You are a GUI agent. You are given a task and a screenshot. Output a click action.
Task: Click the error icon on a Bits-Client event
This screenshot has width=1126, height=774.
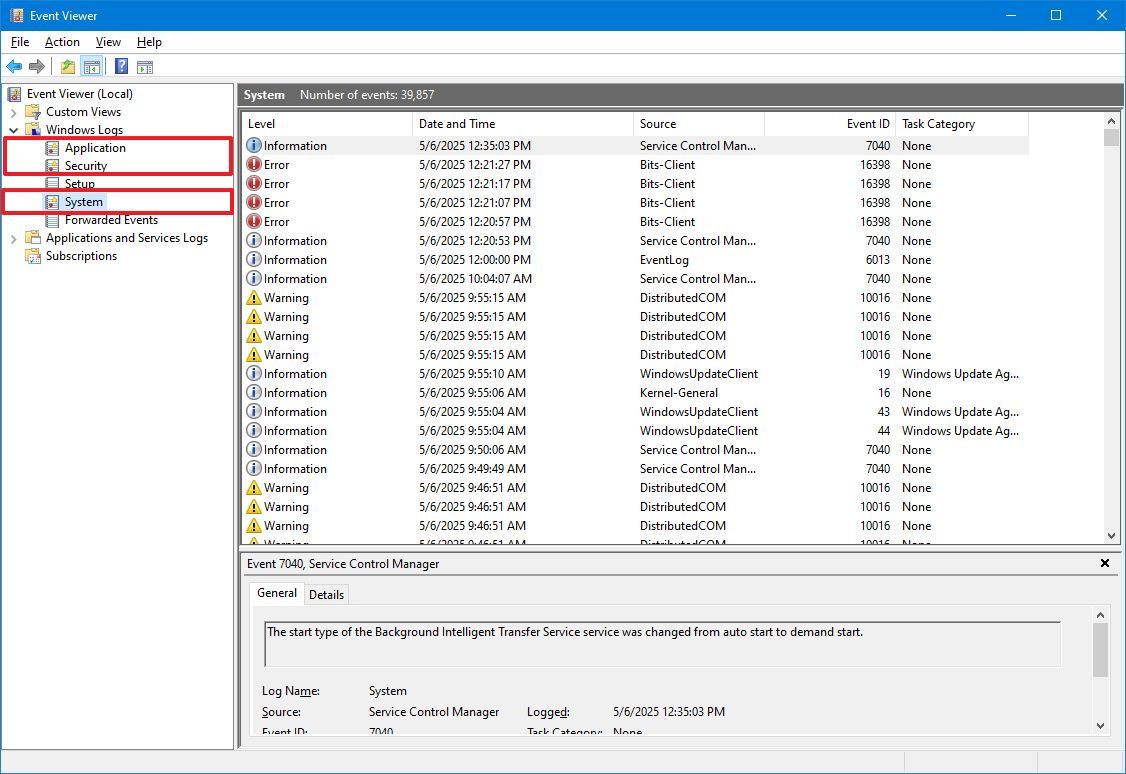(x=253, y=164)
